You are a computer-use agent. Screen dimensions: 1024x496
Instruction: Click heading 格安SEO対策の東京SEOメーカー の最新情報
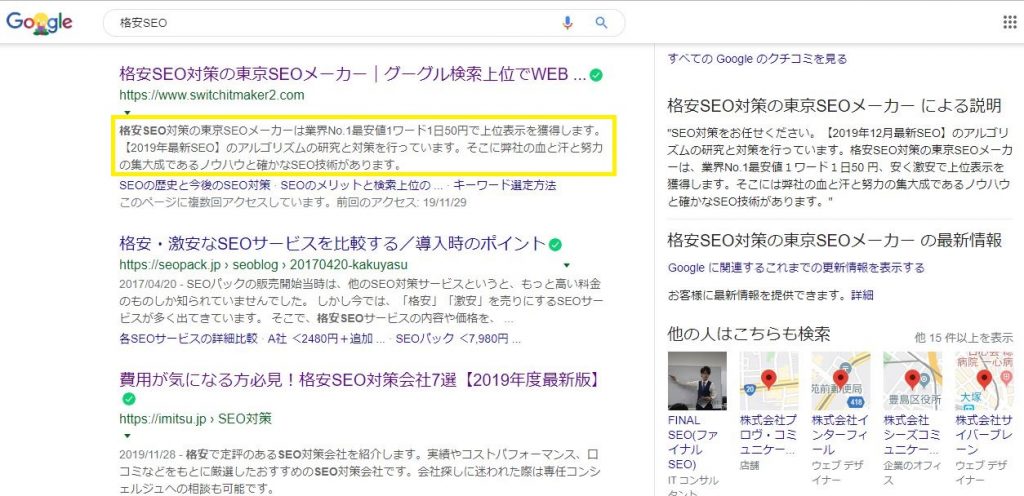click(x=835, y=240)
